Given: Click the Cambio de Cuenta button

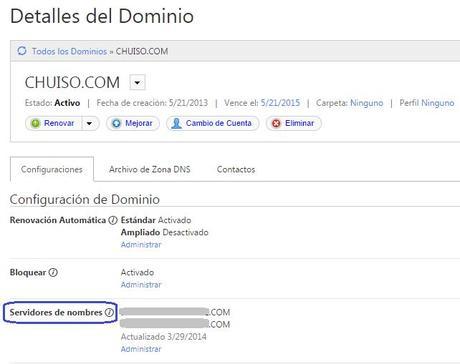Looking at the screenshot, I should click(212, 123).
